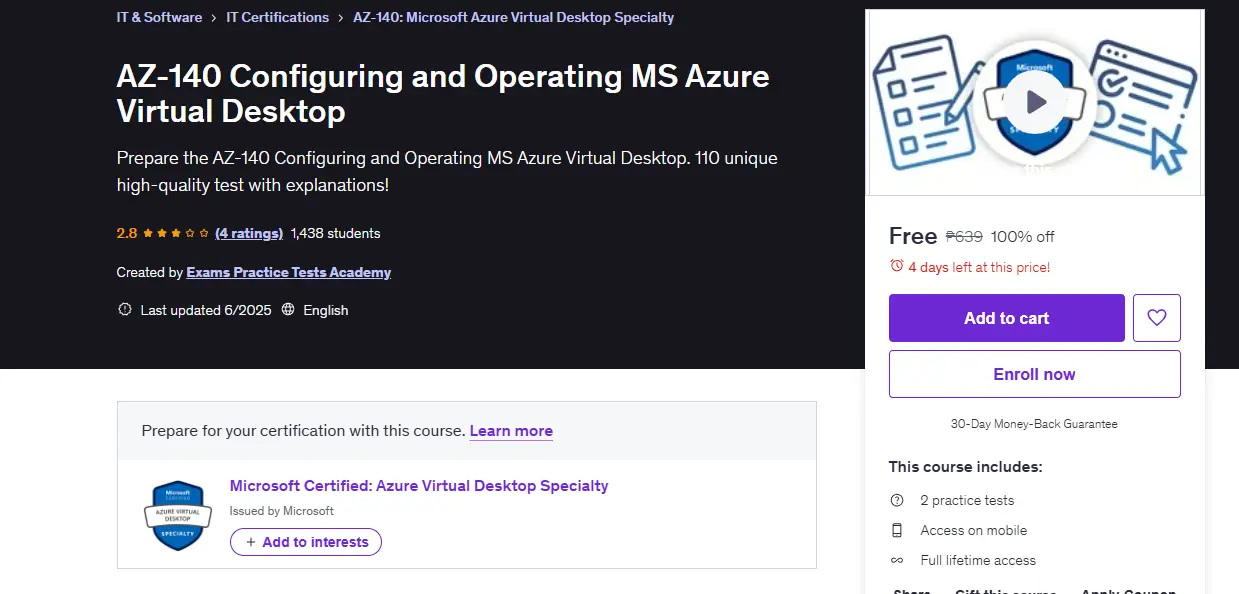Click the 1,438 students text
Image resolution: width=1239 pixels, height=594 pixels.
click(336, 233)
